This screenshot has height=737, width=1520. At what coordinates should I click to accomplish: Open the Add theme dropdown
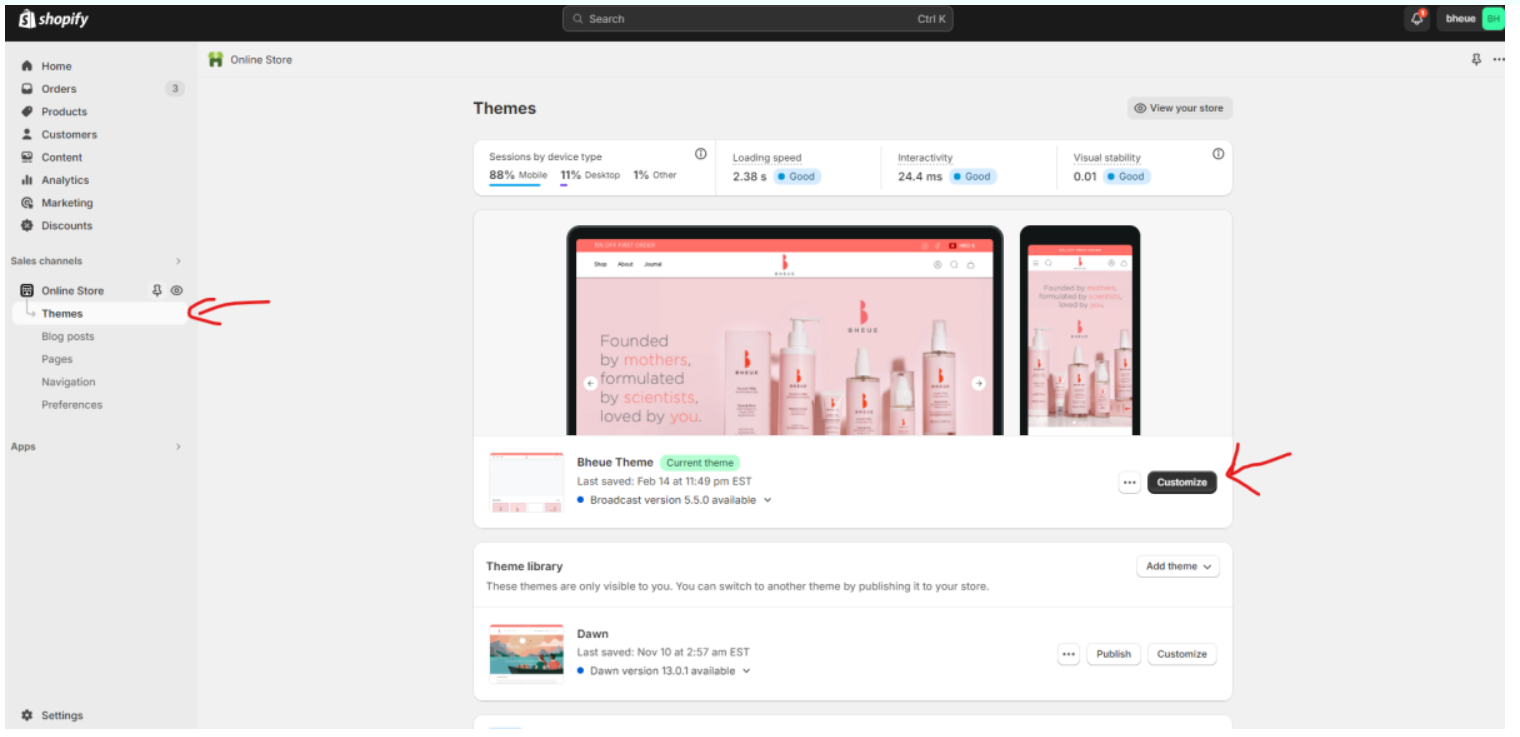pyautogui.click(x=1178, y=567)
